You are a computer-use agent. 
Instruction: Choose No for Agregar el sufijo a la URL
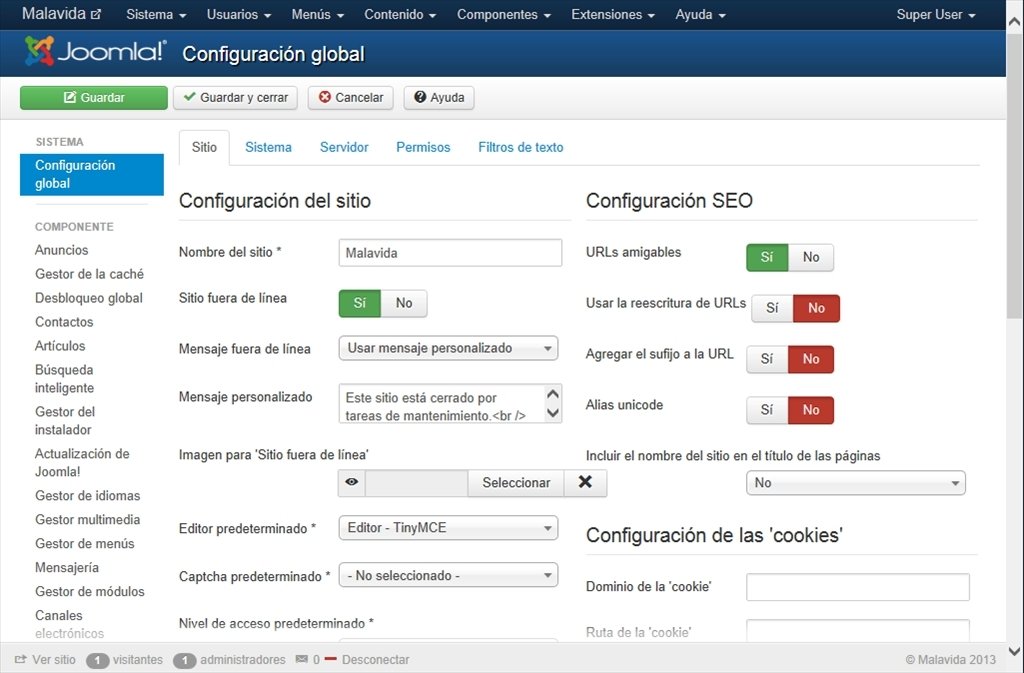coord(811,359)
